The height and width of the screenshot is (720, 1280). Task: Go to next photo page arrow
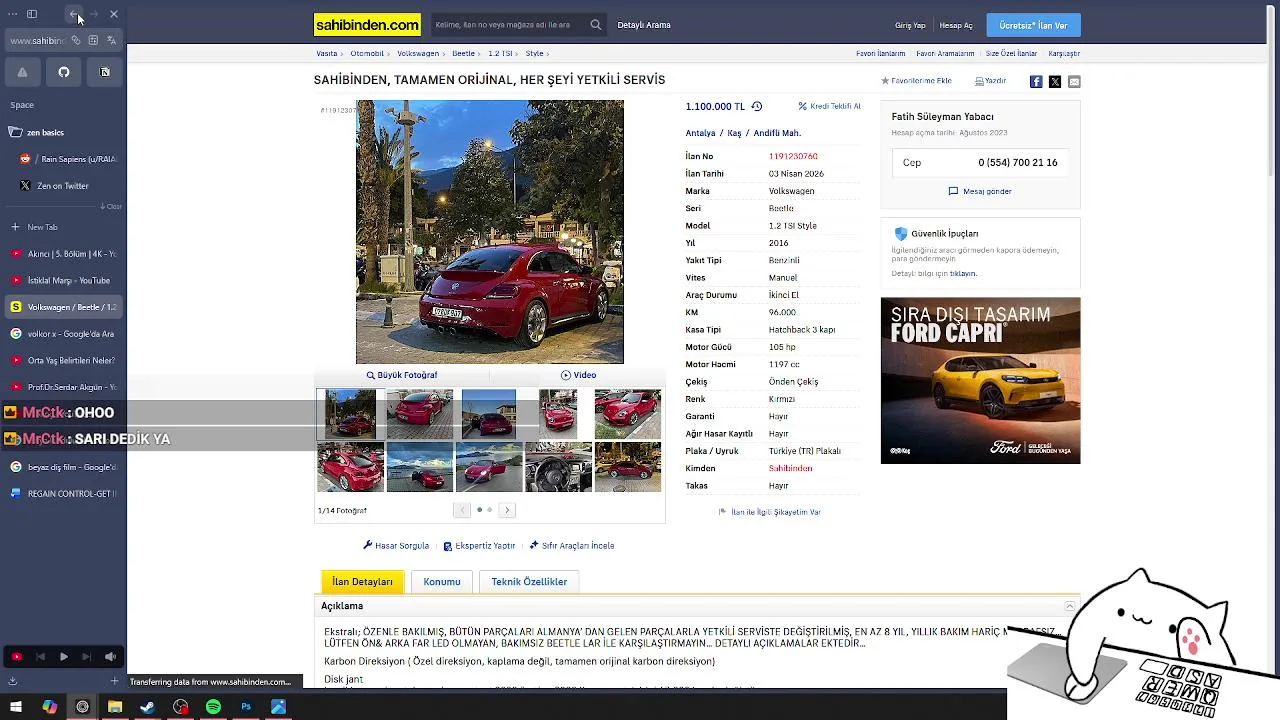(507, 510)
